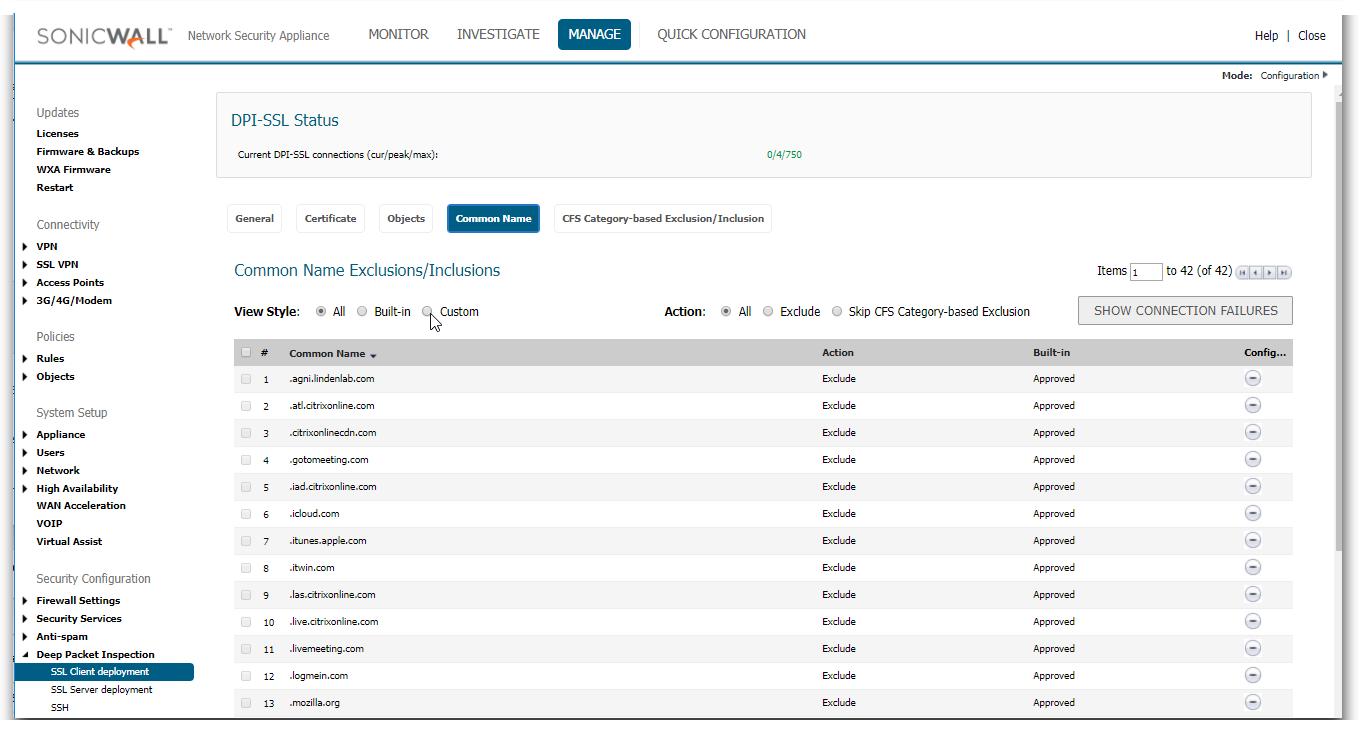
Task: Sort by the Action column header
Action: 838,352
